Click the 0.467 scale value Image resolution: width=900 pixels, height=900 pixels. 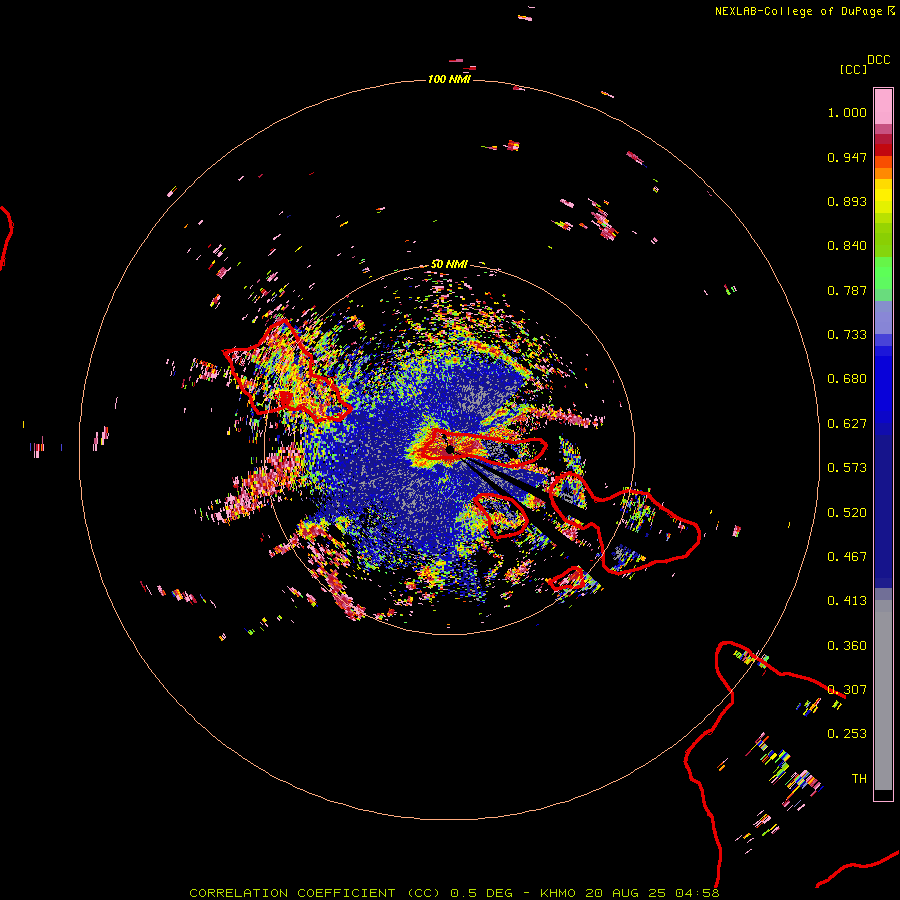[847, 557]
